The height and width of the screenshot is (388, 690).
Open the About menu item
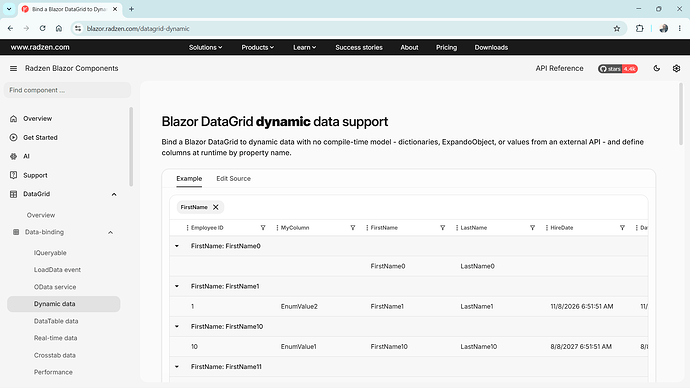tap(409, 48)
